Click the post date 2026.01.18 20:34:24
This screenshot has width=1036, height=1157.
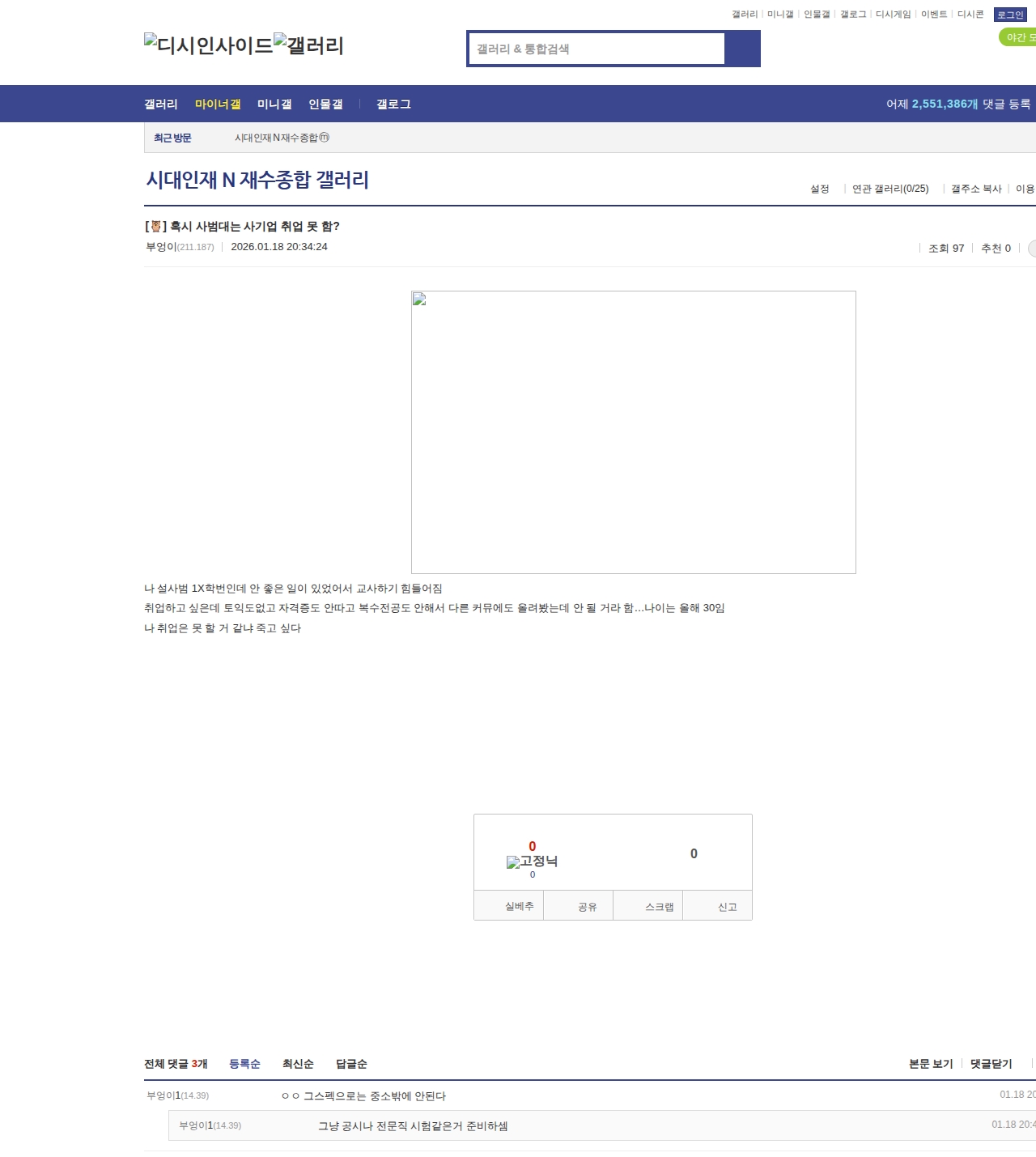279,247
